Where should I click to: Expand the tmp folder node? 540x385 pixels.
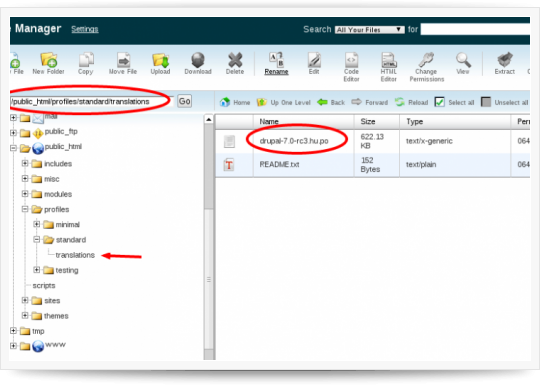[x=13, y=331]
